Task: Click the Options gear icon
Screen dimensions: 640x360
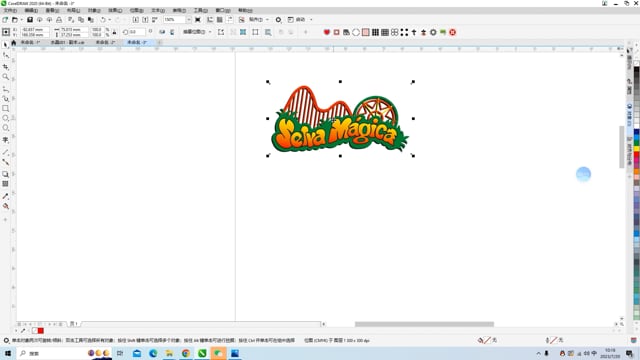Action: pyautogui.click(x=278, y=20)
